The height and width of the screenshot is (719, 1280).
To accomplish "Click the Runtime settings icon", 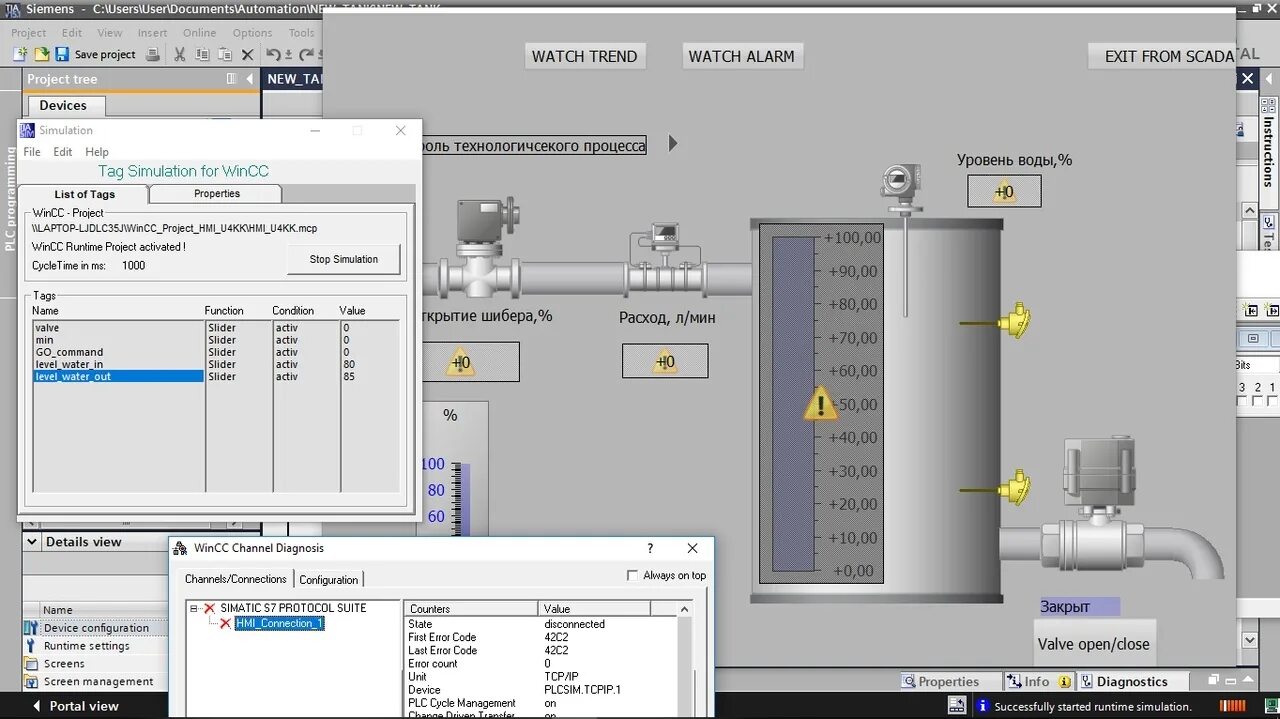I will coord(30,645).
